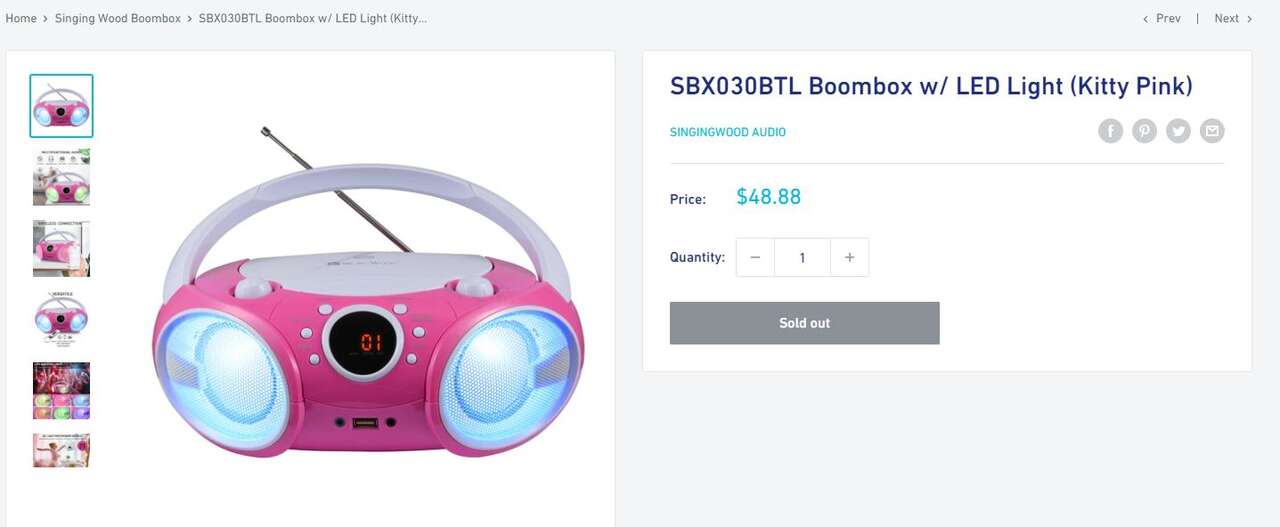Open Singing Wood Boombox breadcrumb
Image resolution: width=1280 pixels, height=527 pixels.
118,18
